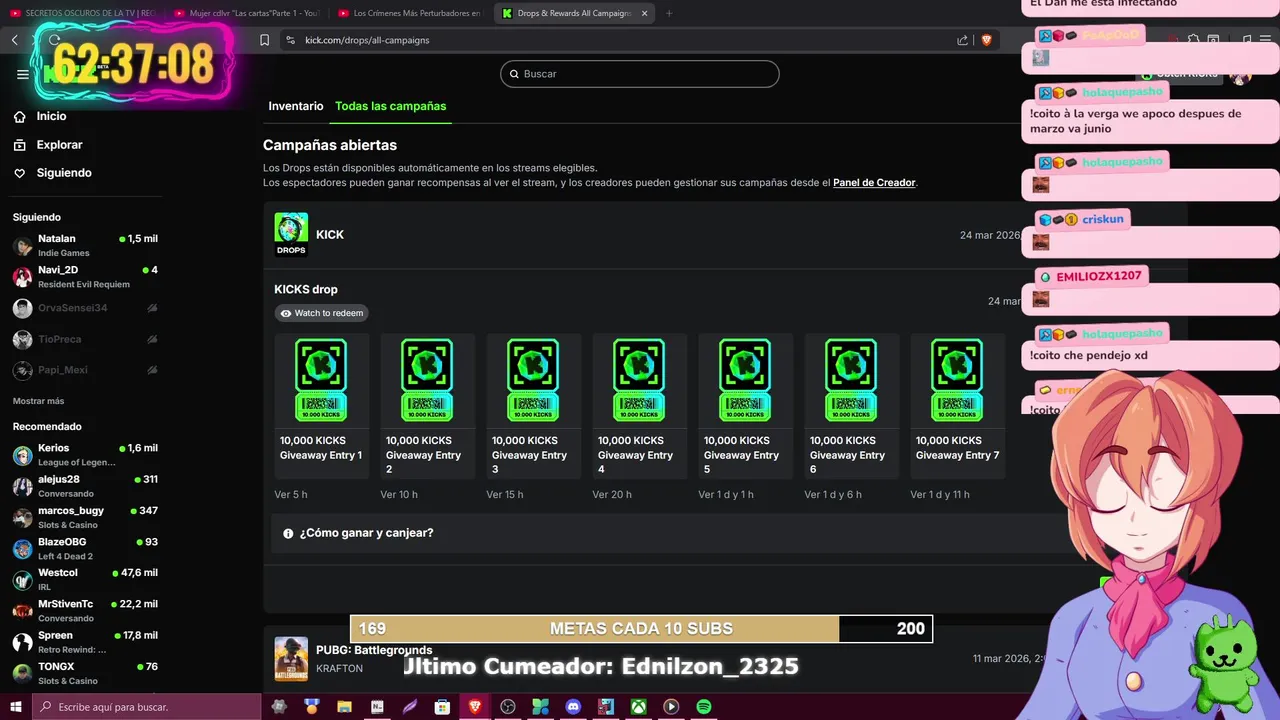The height and width of the screenshot is (720, 1280).
Task: Open recommended channel marcos_bugy
Action: click(x=85, y=517)
